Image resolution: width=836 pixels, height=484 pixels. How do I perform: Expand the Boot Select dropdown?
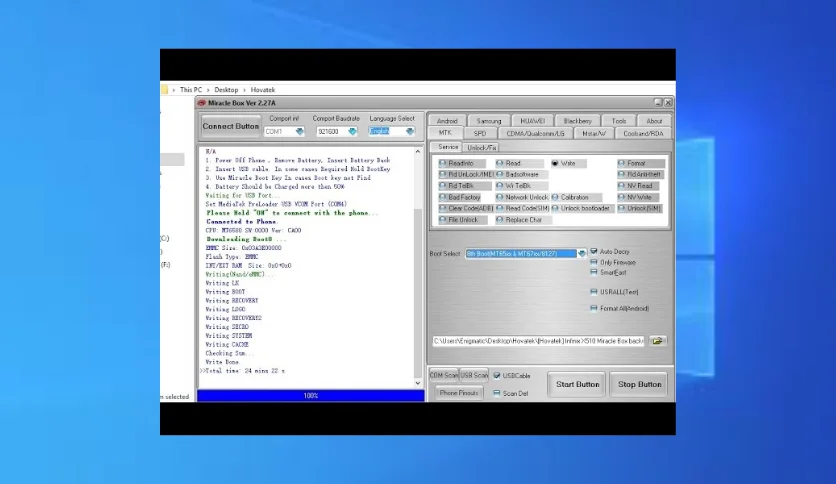(581, 253)
